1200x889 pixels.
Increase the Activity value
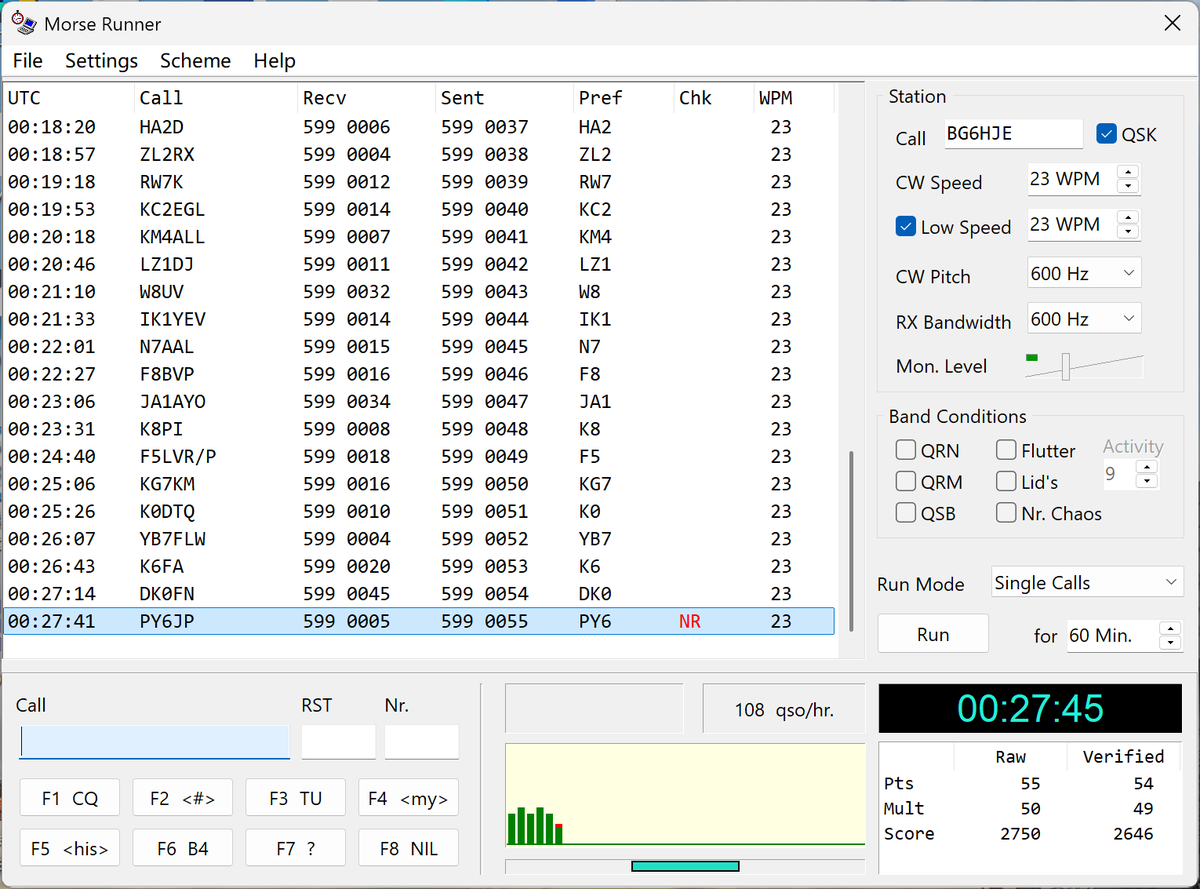coord(1147,467)
